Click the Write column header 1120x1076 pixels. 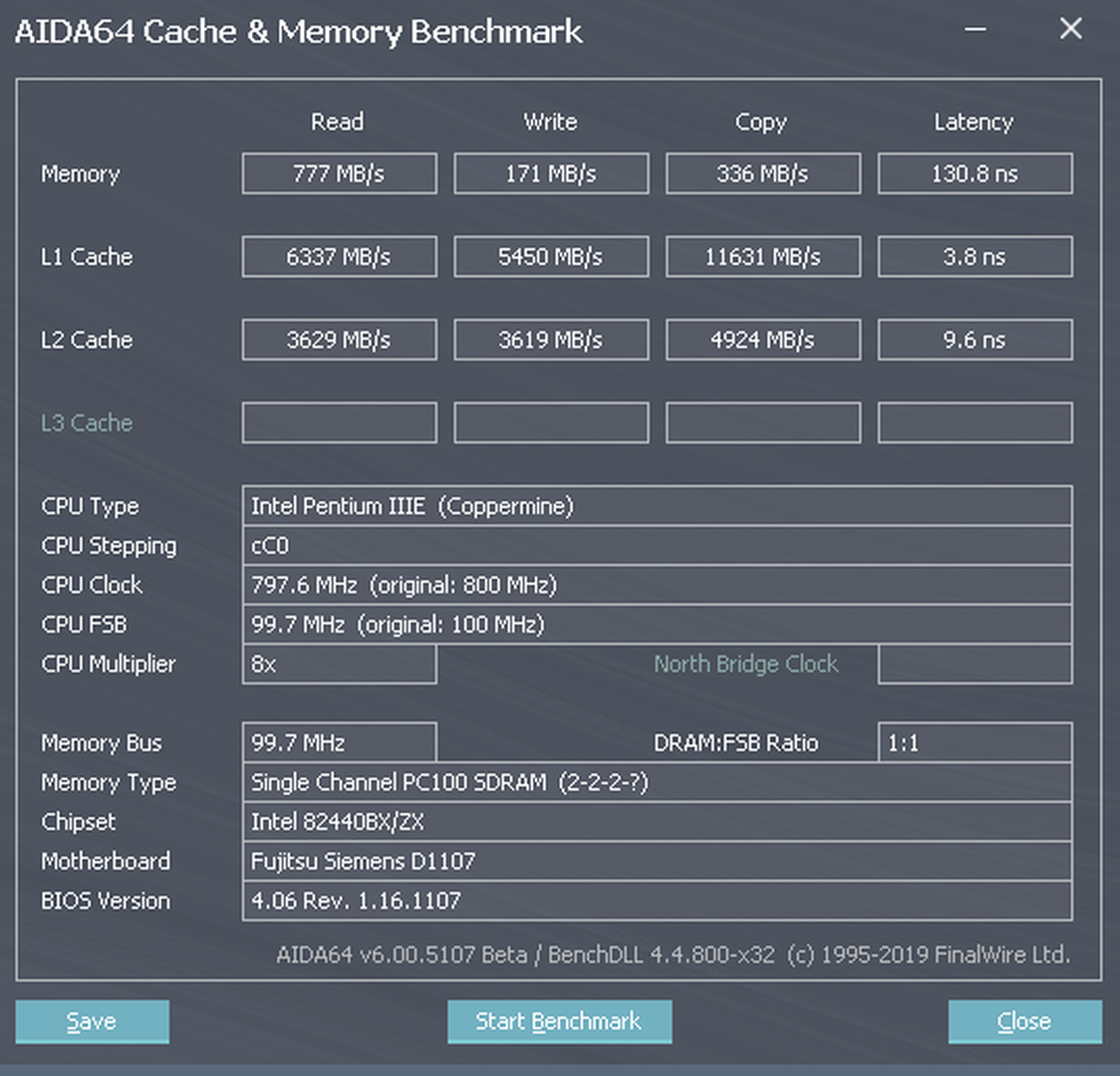[550, 122]
